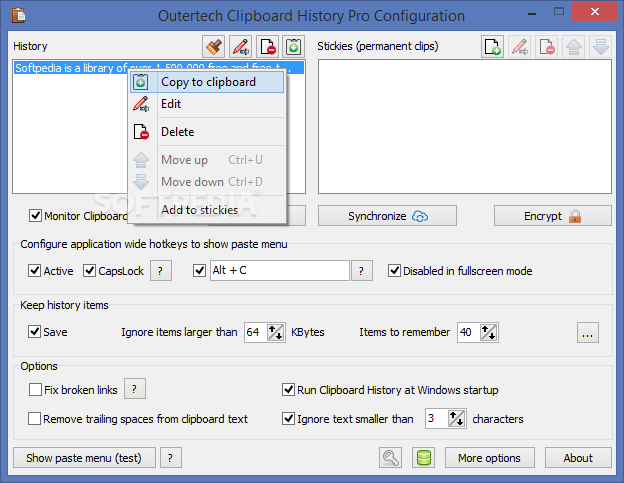
Task: Click the History toolbar copy to clipboard icon
Action: pyautogui.click(x=294, y=47)
